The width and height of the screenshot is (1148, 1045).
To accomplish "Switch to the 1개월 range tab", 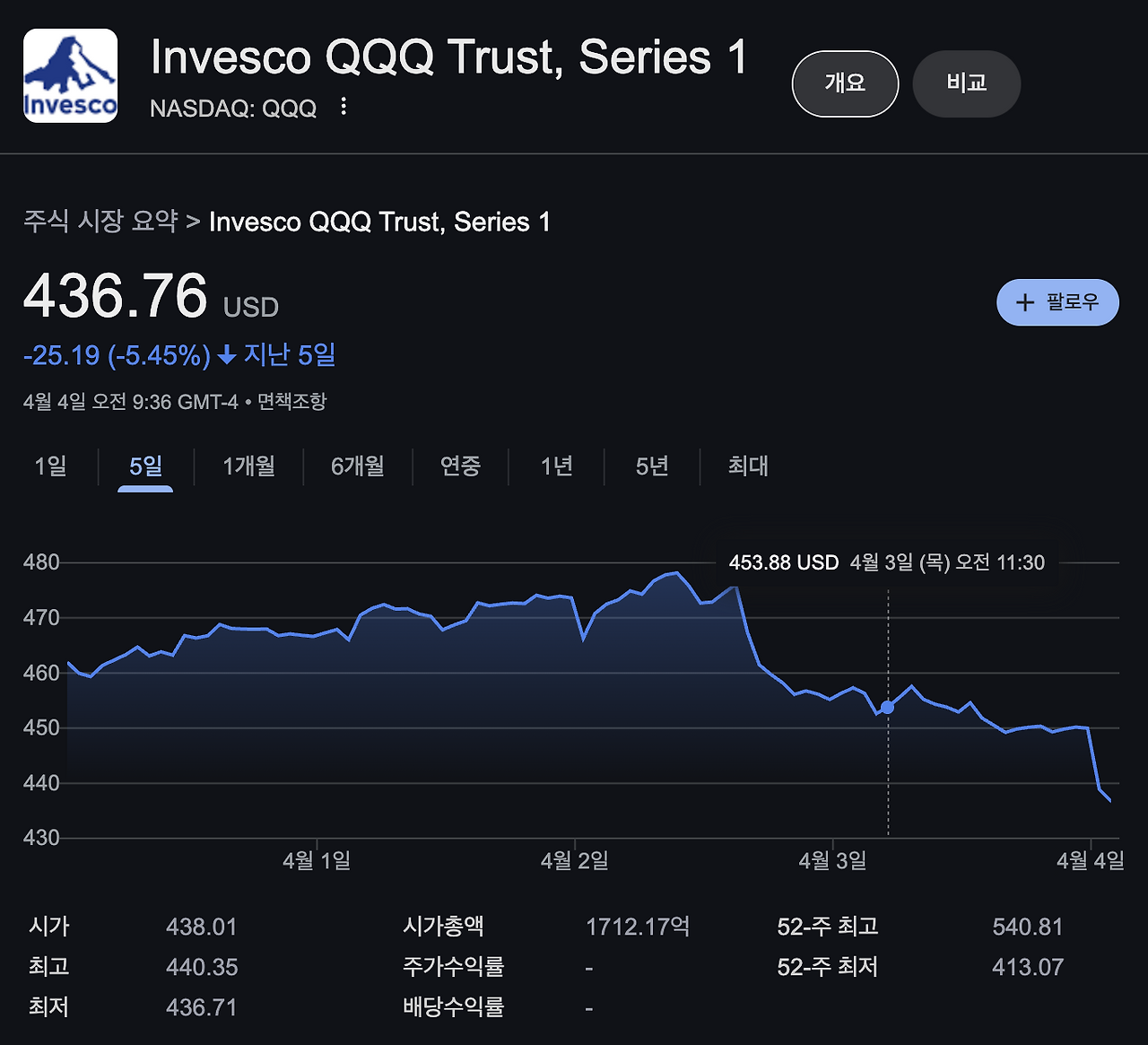I will (248, 466).
